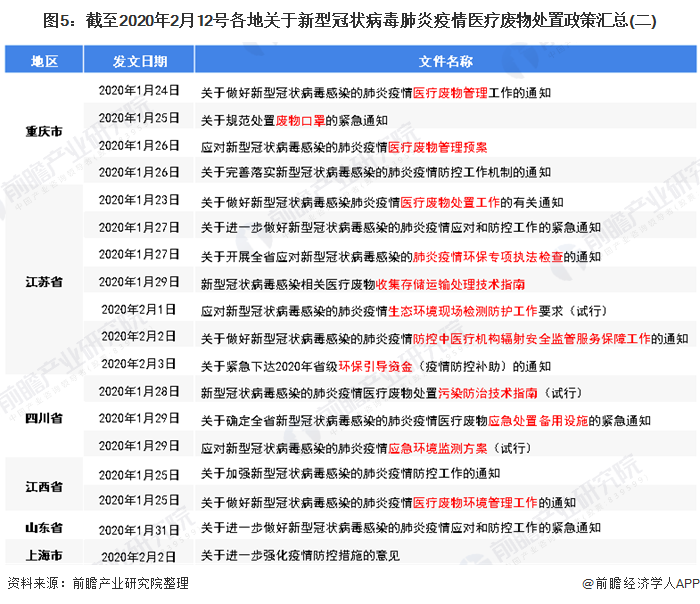This screenshot has width=700, height=604.
Task: Select the 上海市 region cell
Action: pos(44,554)
